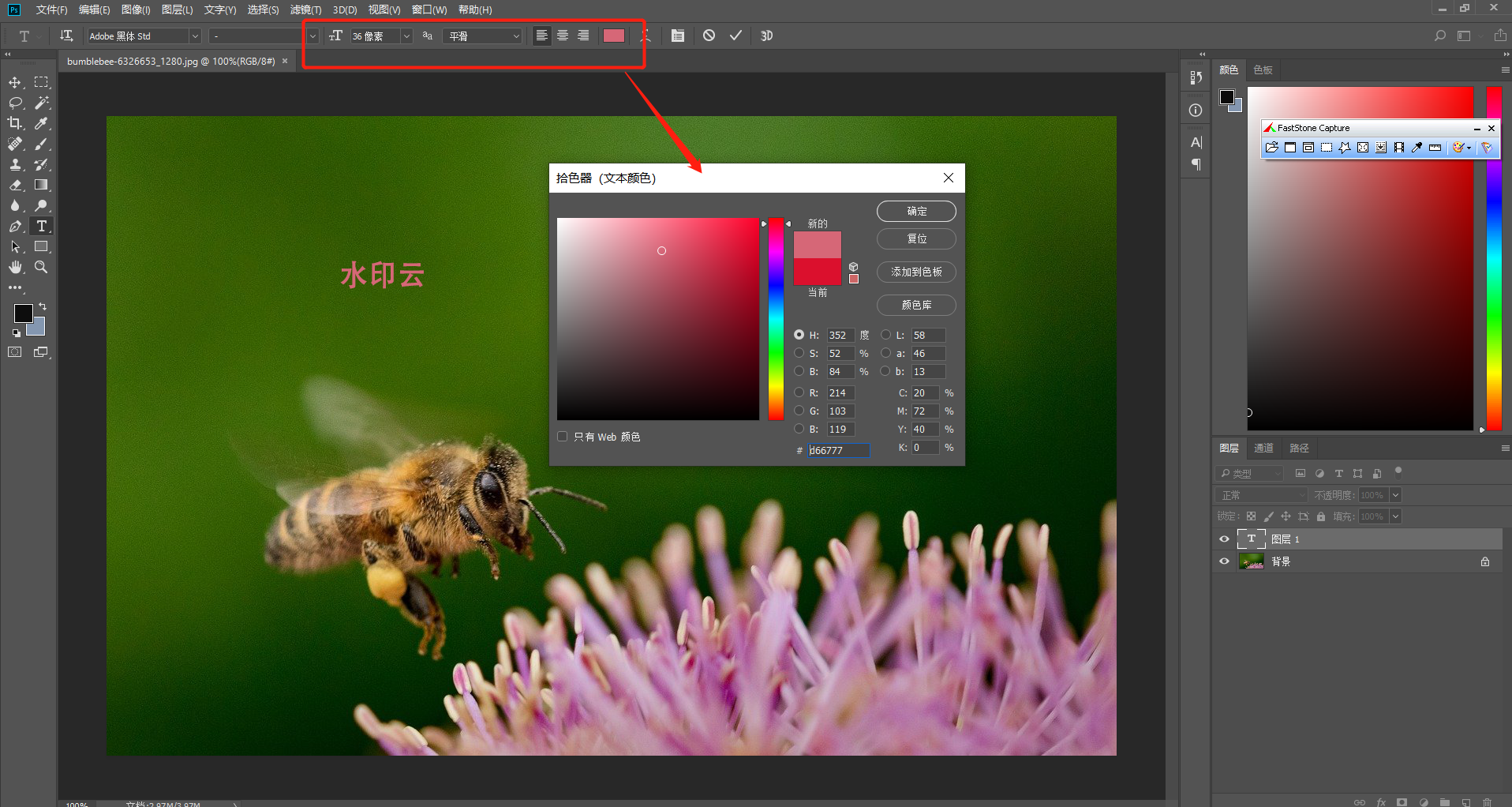Open the font style dropdown

pos(313,36)
